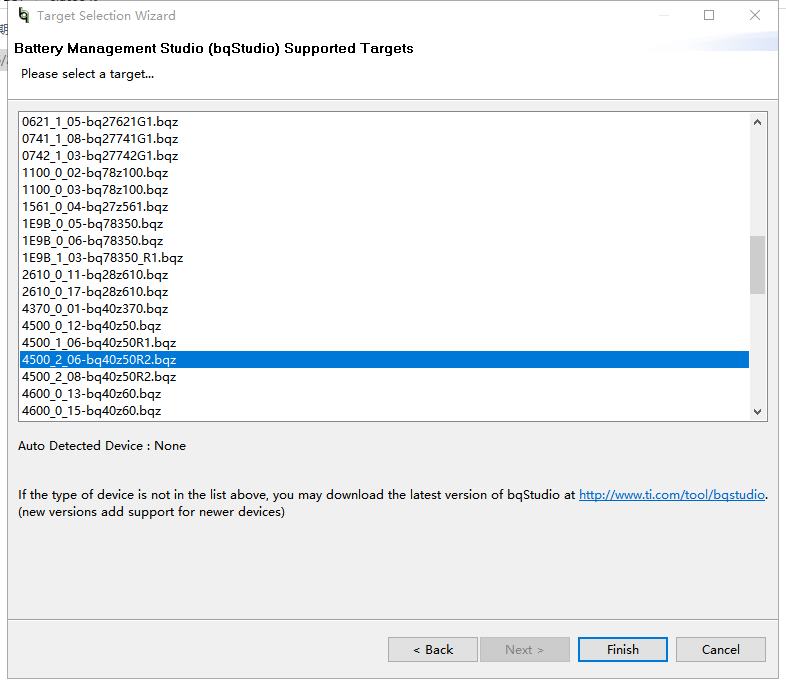Click the vertical scrollbar thumb
The width and height of the screenshot is (786, 686).
click(757, 265)
